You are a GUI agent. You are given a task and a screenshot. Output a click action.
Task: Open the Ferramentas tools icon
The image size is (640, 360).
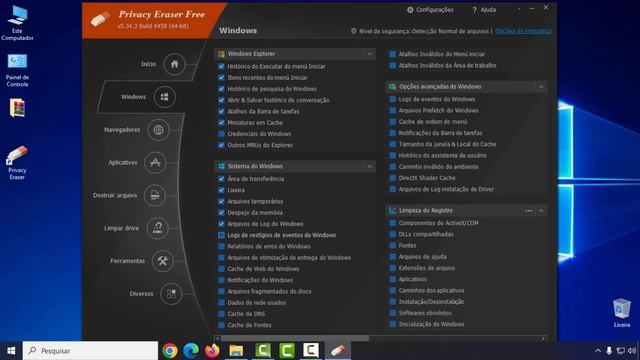[x=162, y=260]
